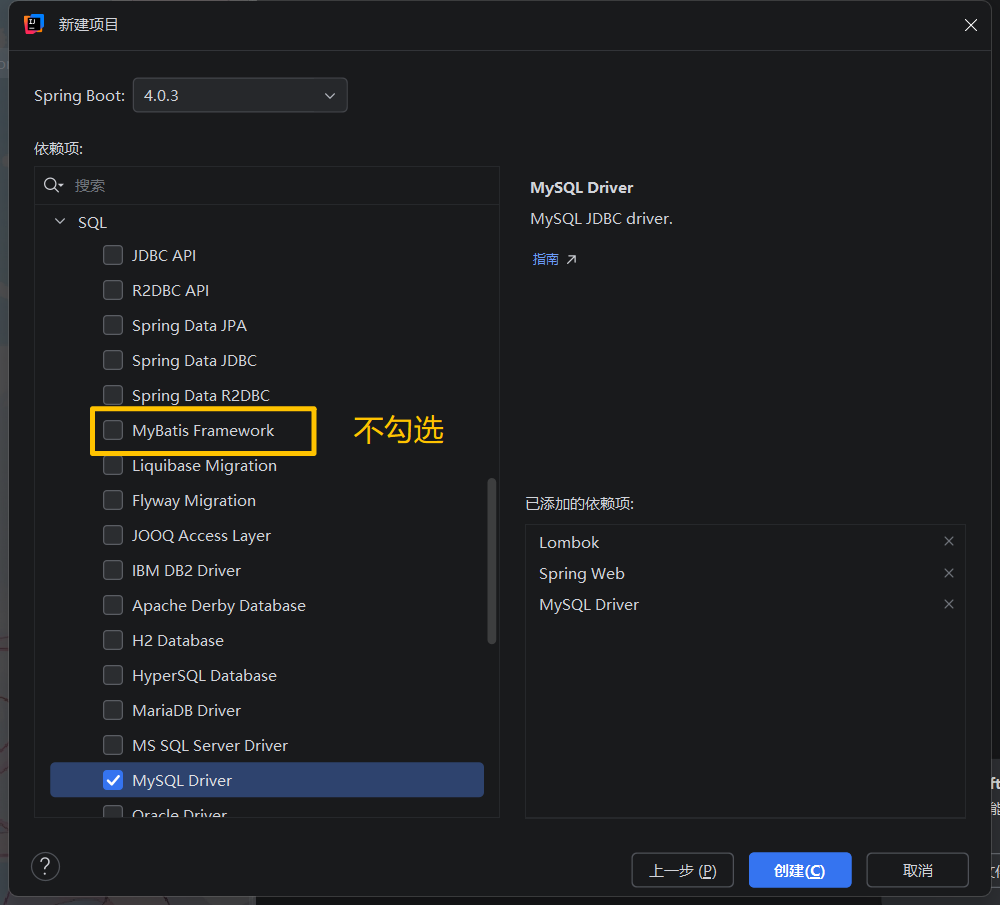Select the JDBC API row label
This screenshot has width=1000, height=905.
tap(164, 256)
